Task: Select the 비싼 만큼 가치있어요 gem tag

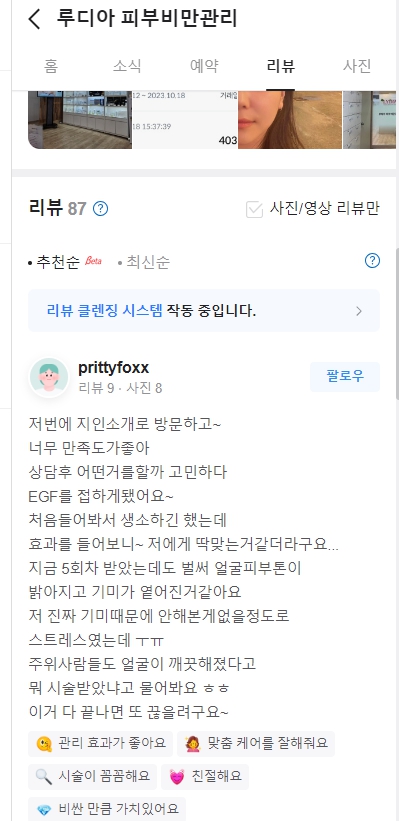Action: coord(107,809)
